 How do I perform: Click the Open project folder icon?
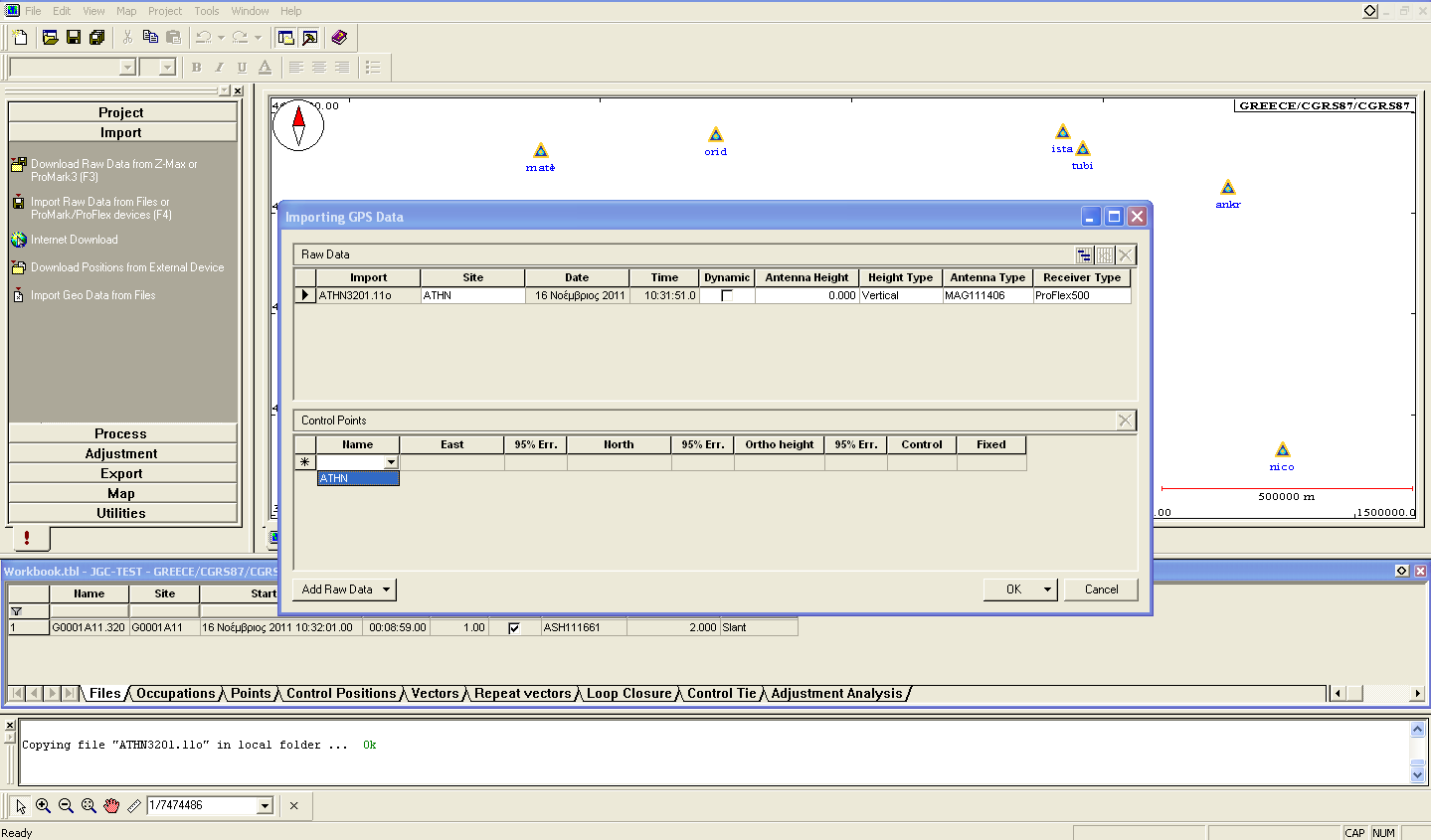pyautogui.click(x=50, y=38)
